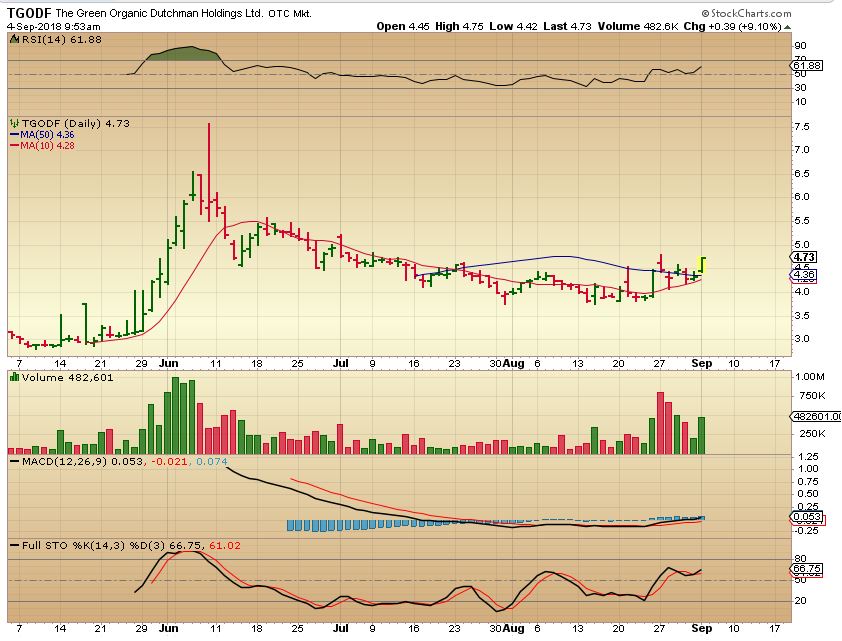Click the 7.5 price axis label
The height and width of the screenshot is (641, 842).
802,127
